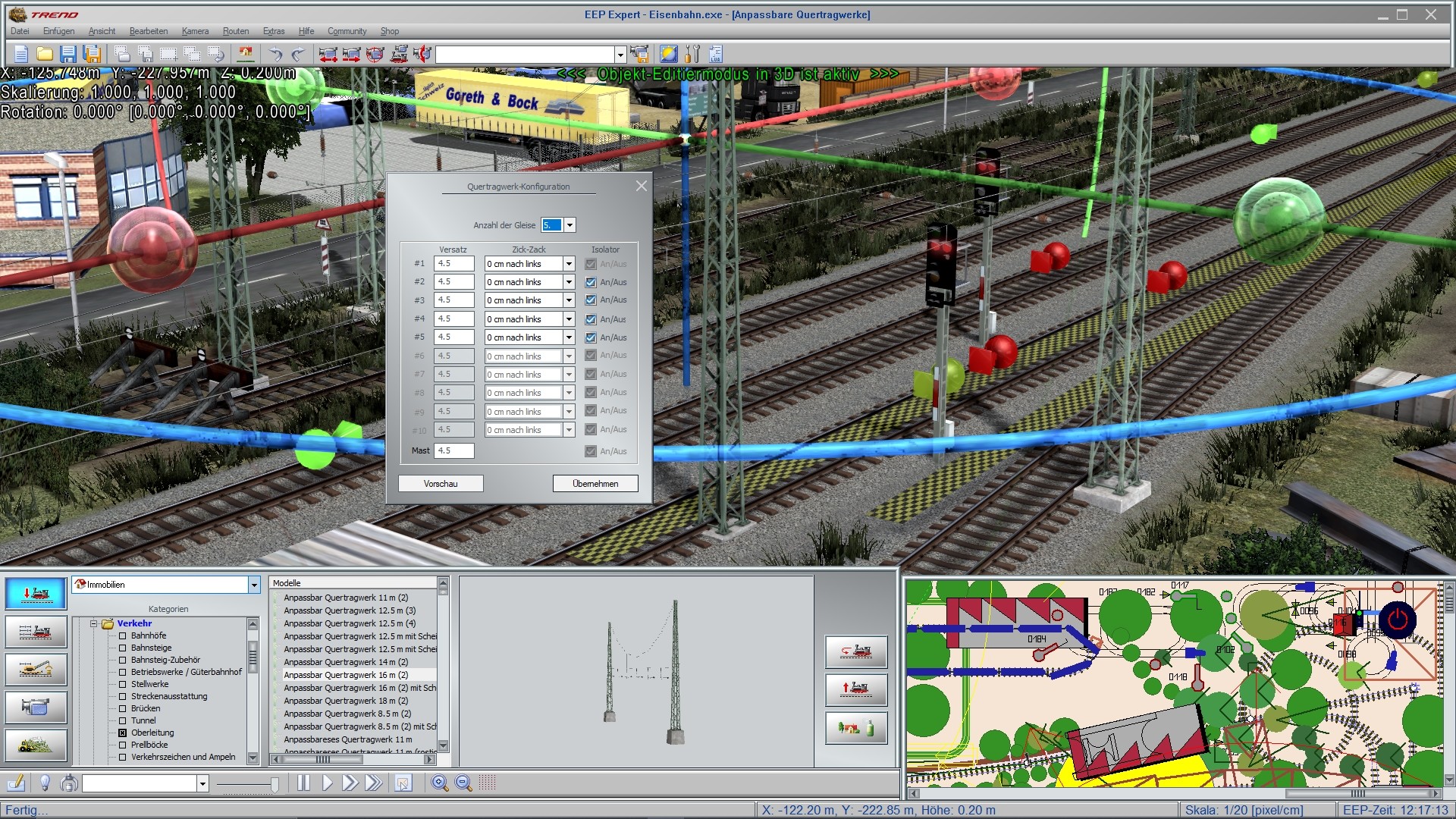
Task: Click the Vorschau button
Action: pos(441,483)
